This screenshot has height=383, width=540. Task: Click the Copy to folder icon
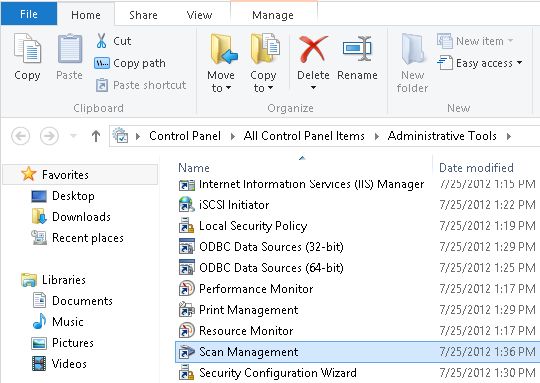pos(265,49)
